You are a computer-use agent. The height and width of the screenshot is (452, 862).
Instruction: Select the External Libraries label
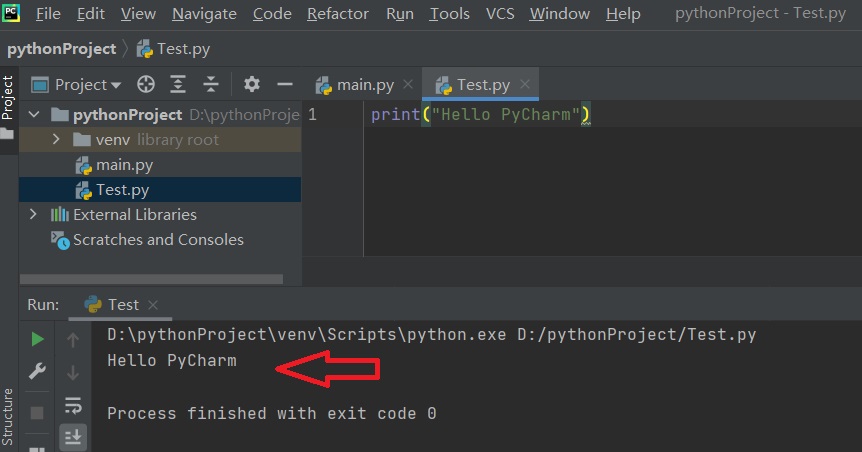[135, 214]
